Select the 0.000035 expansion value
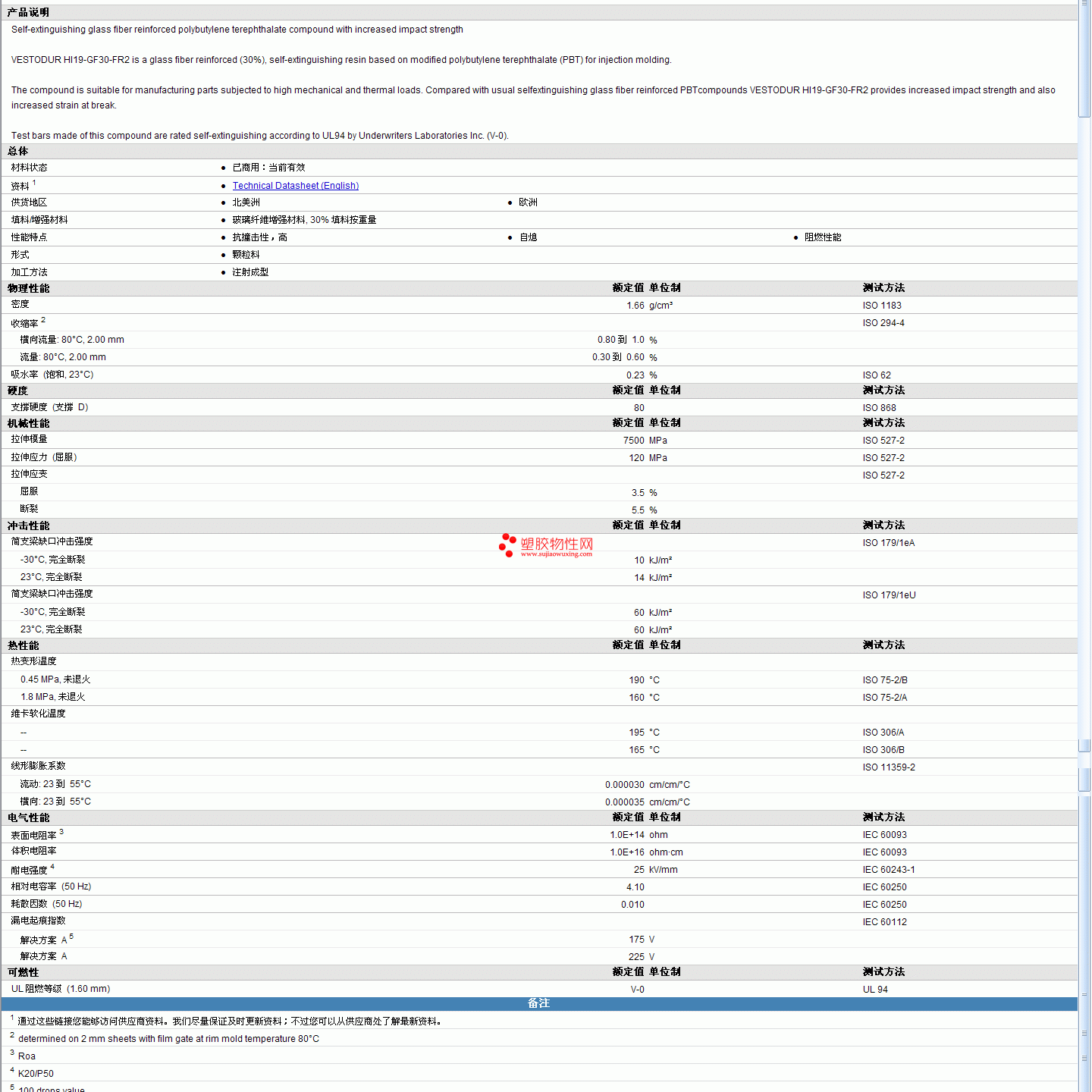 [x=625, y=802]
